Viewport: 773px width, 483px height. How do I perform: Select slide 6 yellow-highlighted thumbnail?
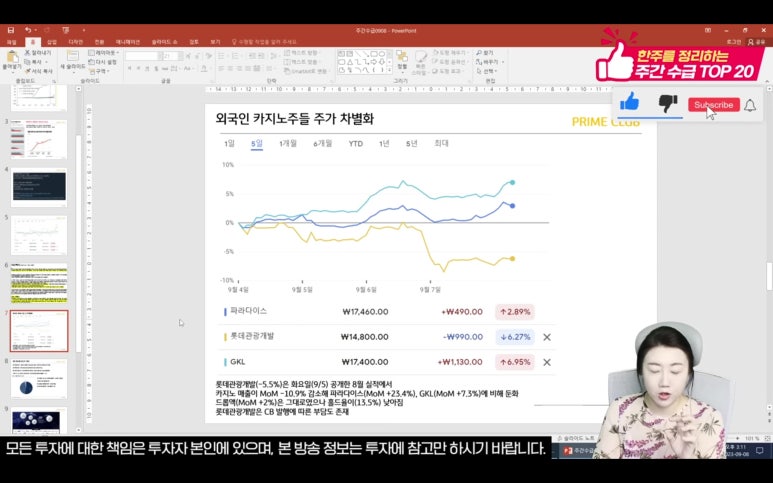(x=39, y=283)
